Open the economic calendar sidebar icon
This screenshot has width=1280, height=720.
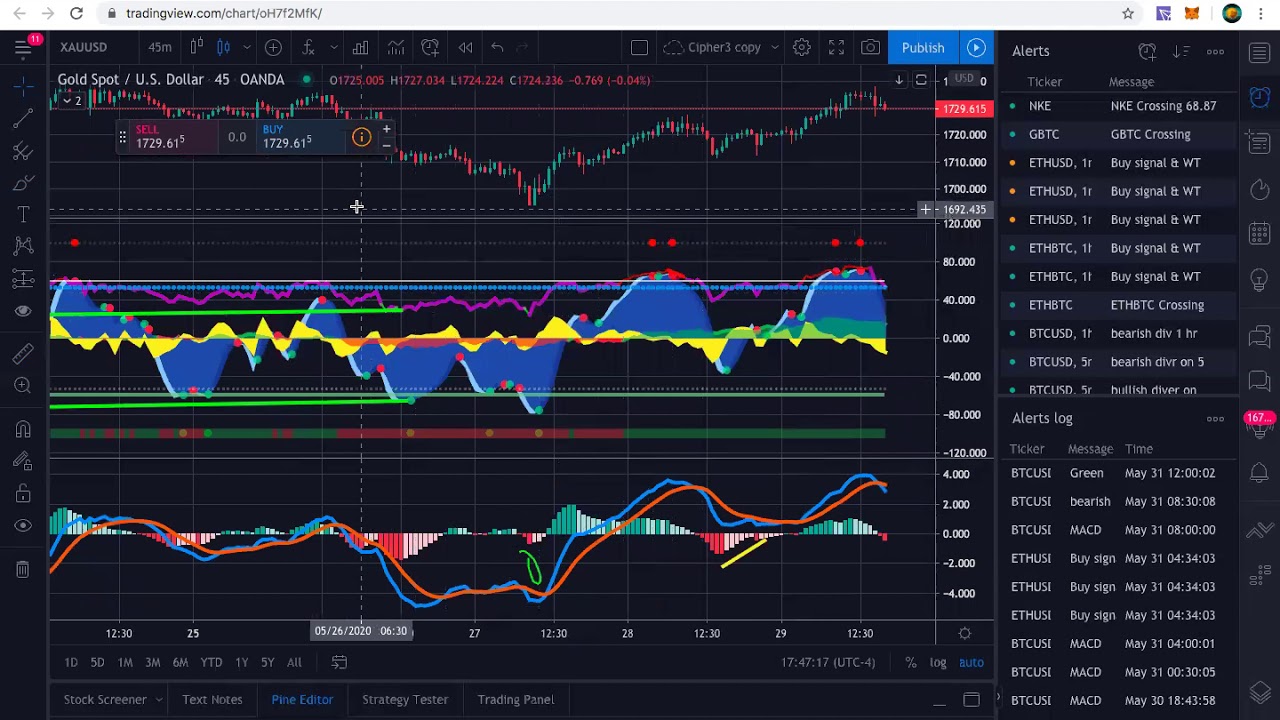coord(1260,235)
